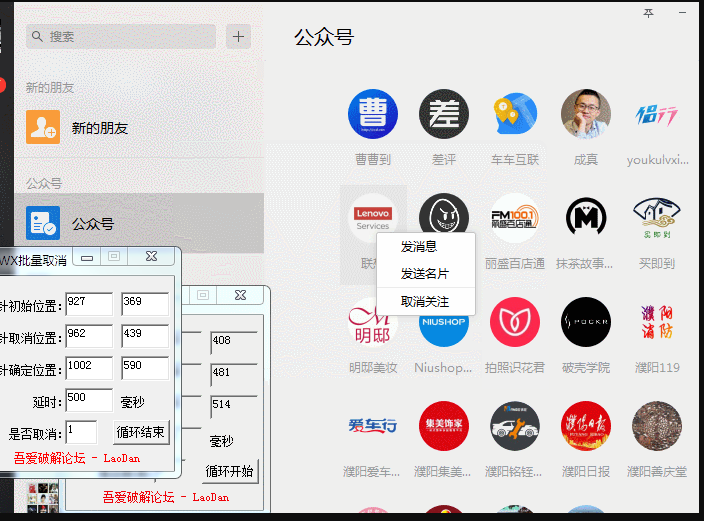Open the 破壳学院 account icon
The height and width of the screenshot is (521, 704).
point(586,322)
